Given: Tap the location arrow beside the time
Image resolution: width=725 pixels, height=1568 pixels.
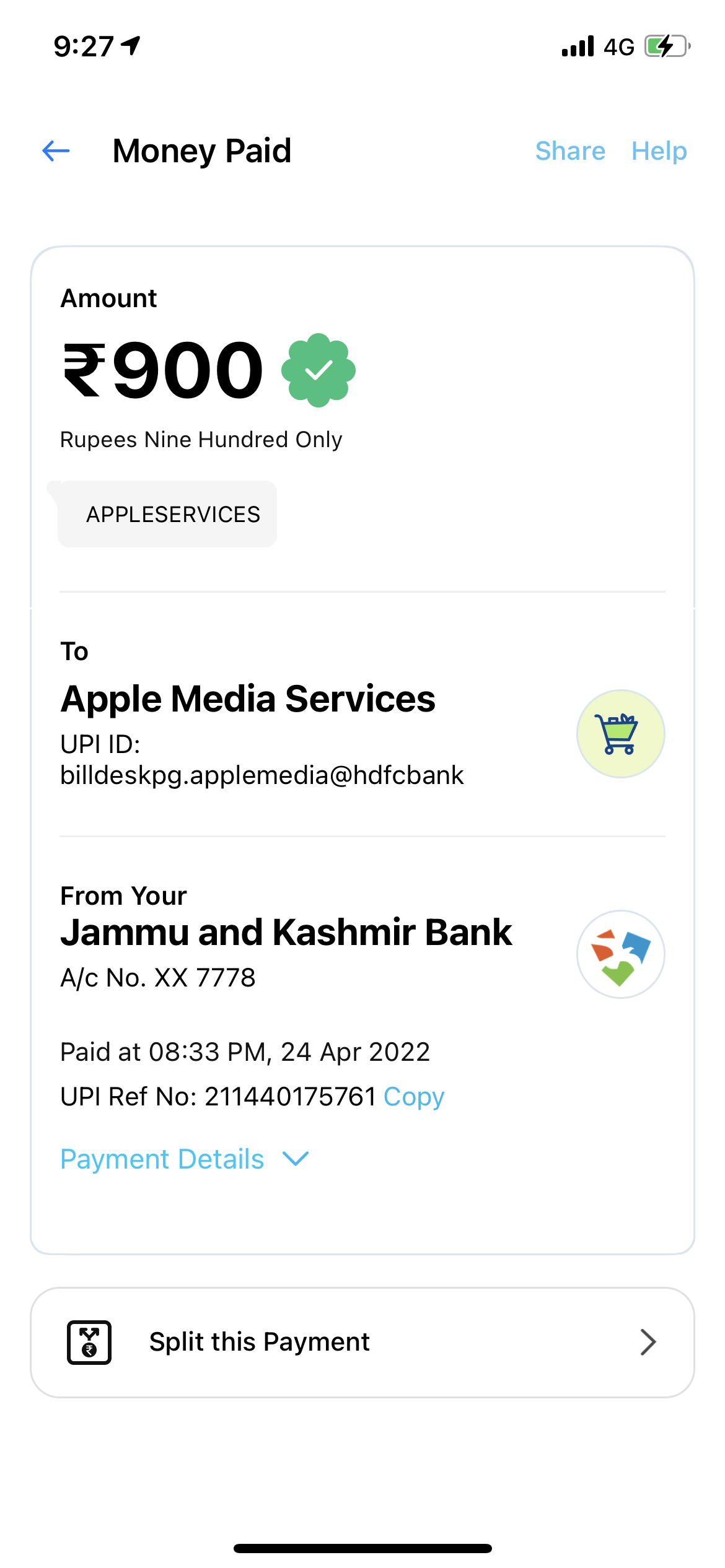Looking at the screenshot, I should (x=130, y=45).
